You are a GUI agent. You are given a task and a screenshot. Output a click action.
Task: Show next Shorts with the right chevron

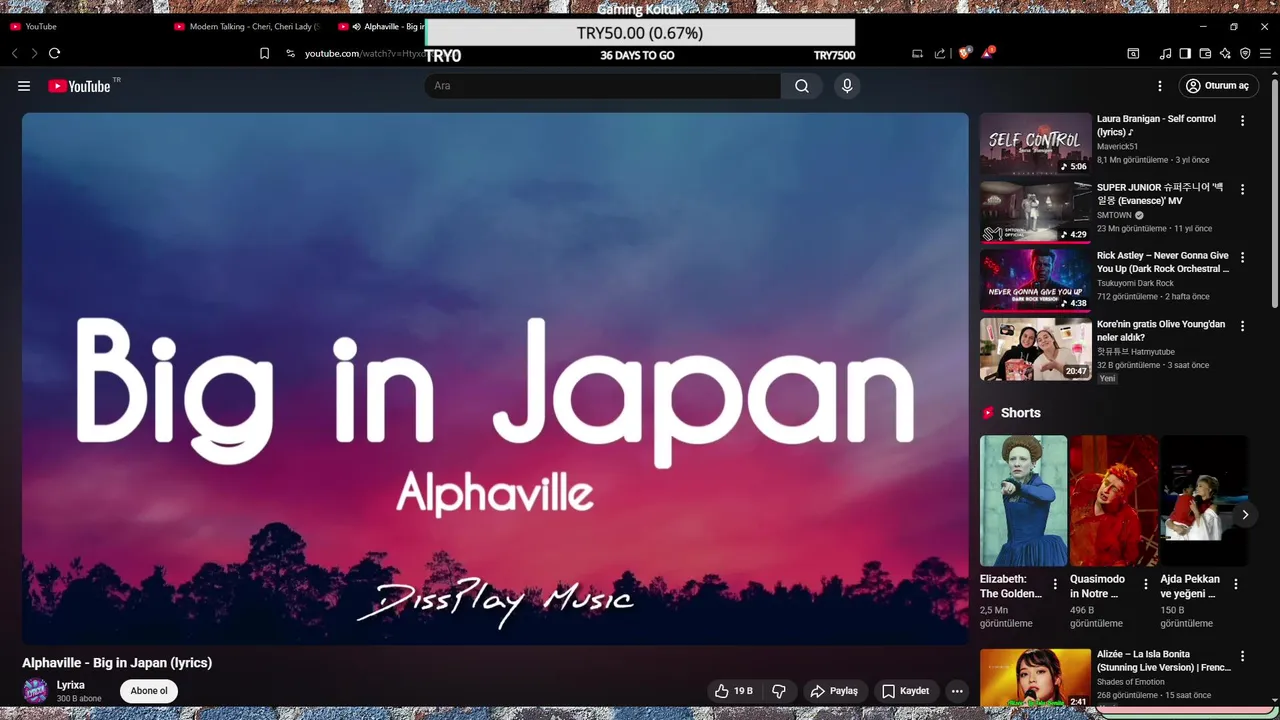click(x=1245, y=515)
